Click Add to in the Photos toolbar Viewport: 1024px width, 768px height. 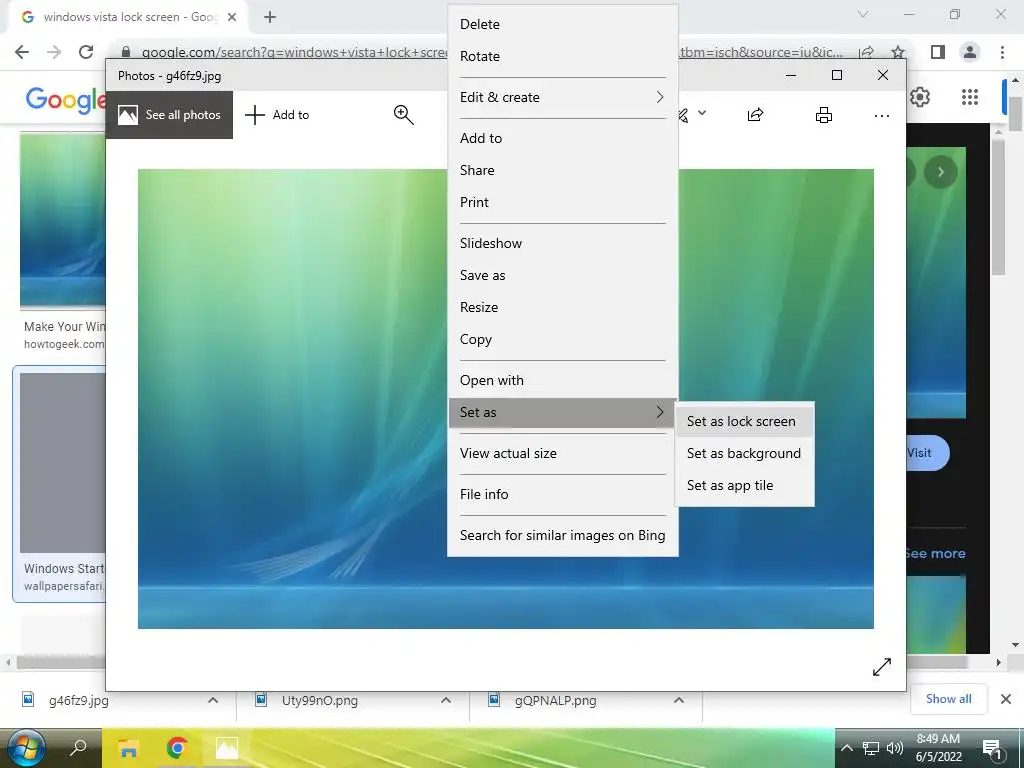point(277,115)
